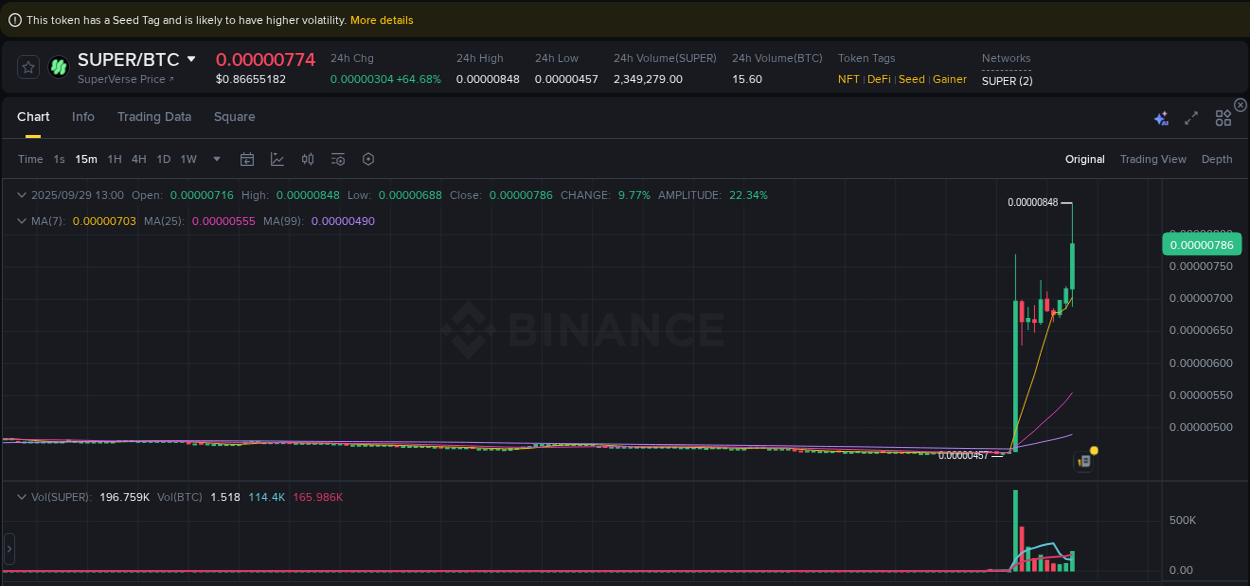Open chart settings via the hexagon icon
The height and width of the screenshot is (586, 1250).
click(368, 159)
